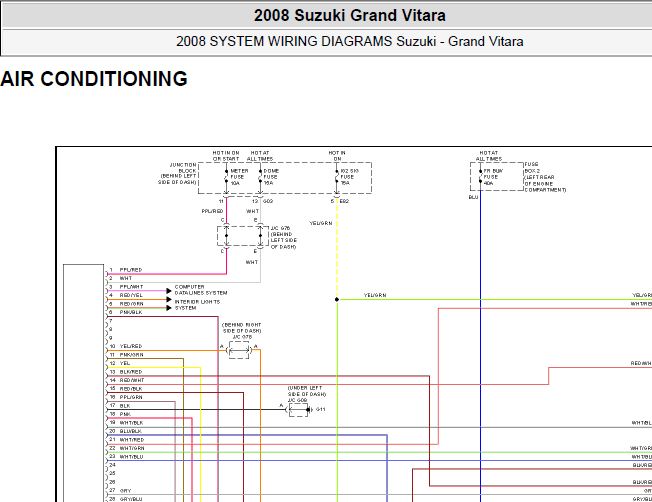
Task: Click the 'METER FUSE 10A' label
Action: pyautogui.click(x=239, y=177)
